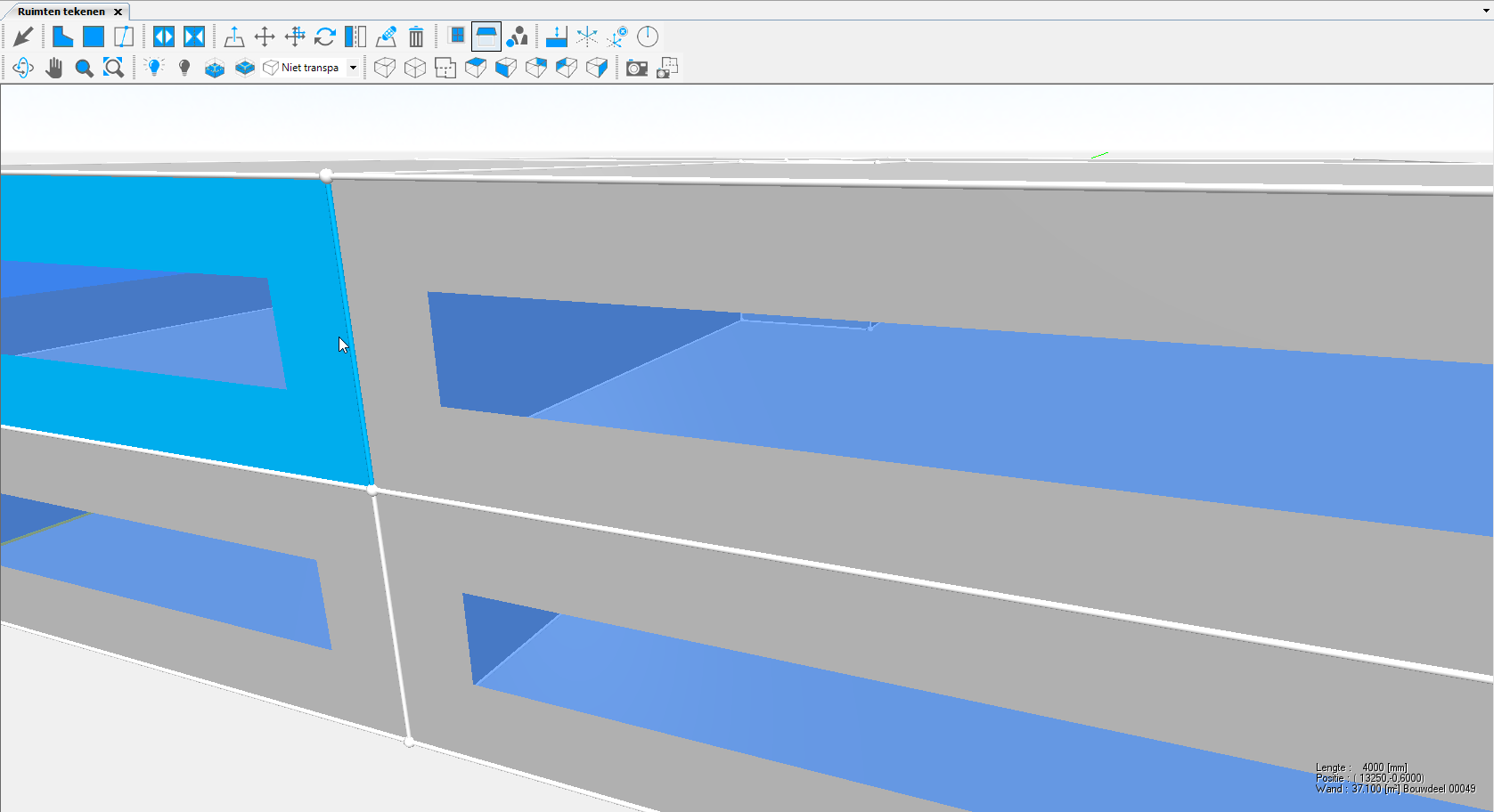Click the rotate/refresh arrows icon
This screenshot has height=812, width=1494.
point(325,37)
